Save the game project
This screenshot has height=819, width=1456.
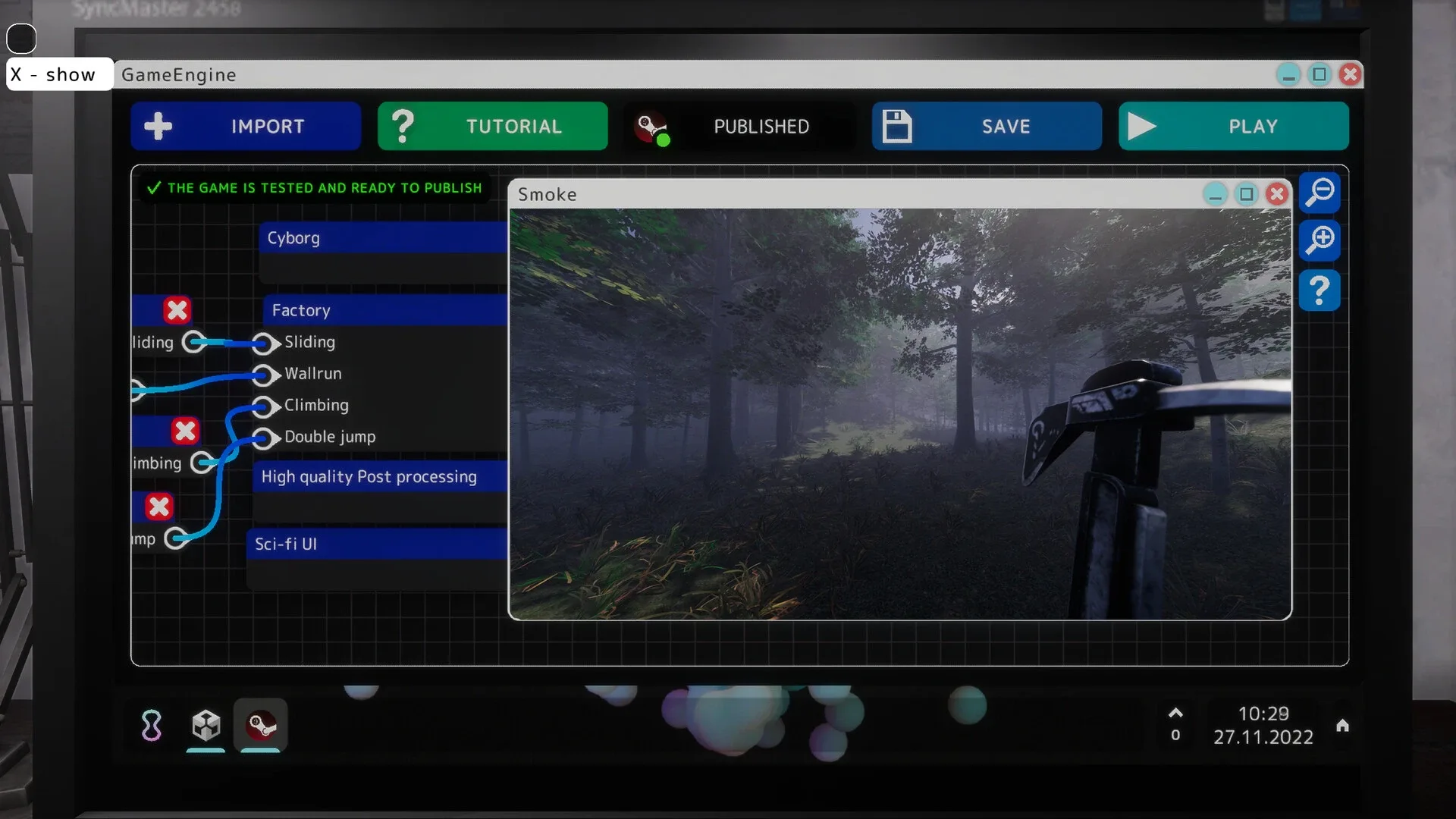[x=986, y=126]
